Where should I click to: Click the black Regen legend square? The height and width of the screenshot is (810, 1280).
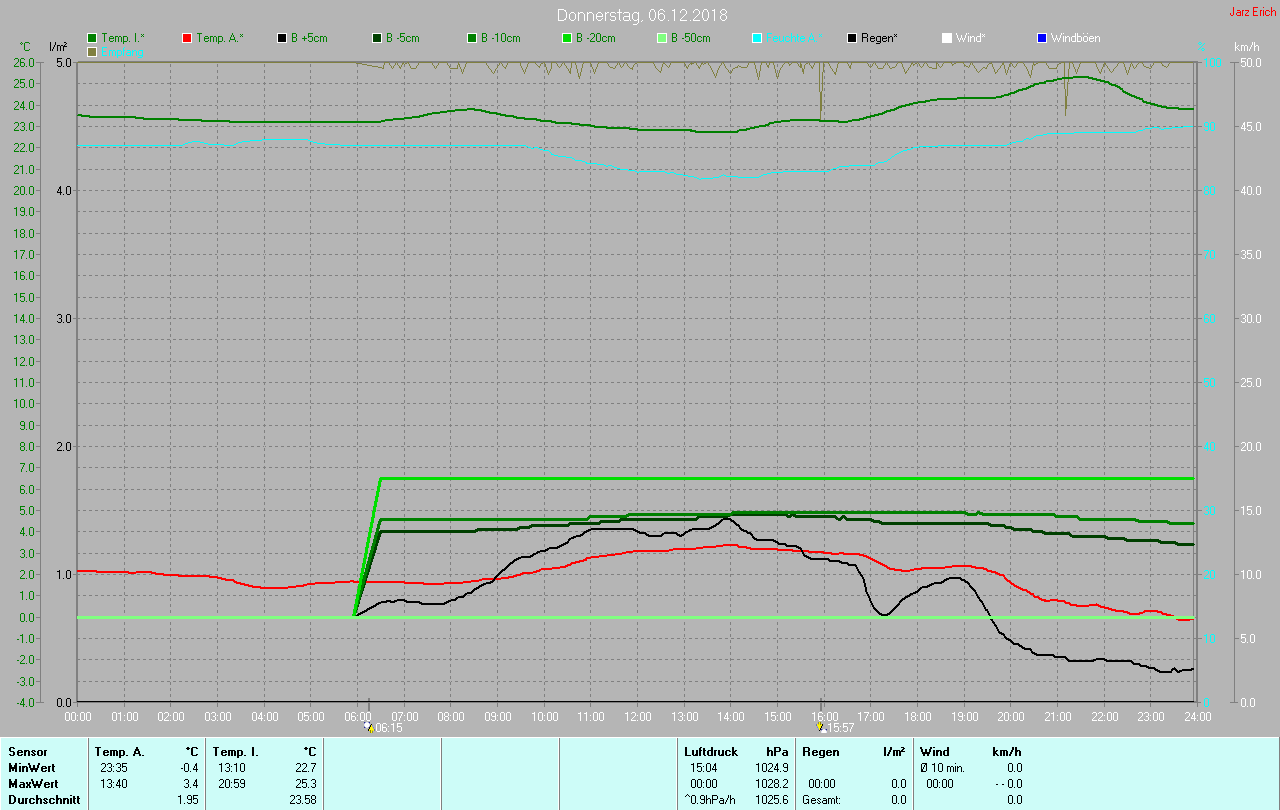(852, 38)
